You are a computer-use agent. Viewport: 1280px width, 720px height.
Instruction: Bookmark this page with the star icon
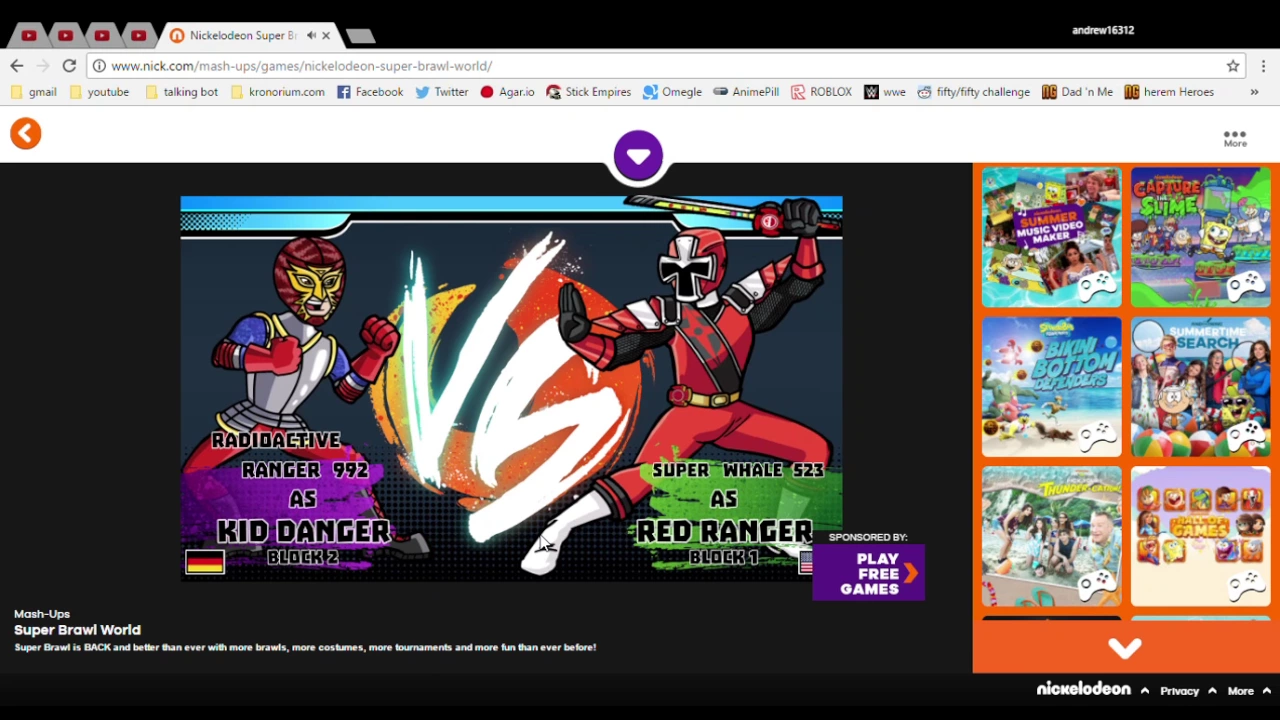pyautogui.click(x=1233, y=66)
